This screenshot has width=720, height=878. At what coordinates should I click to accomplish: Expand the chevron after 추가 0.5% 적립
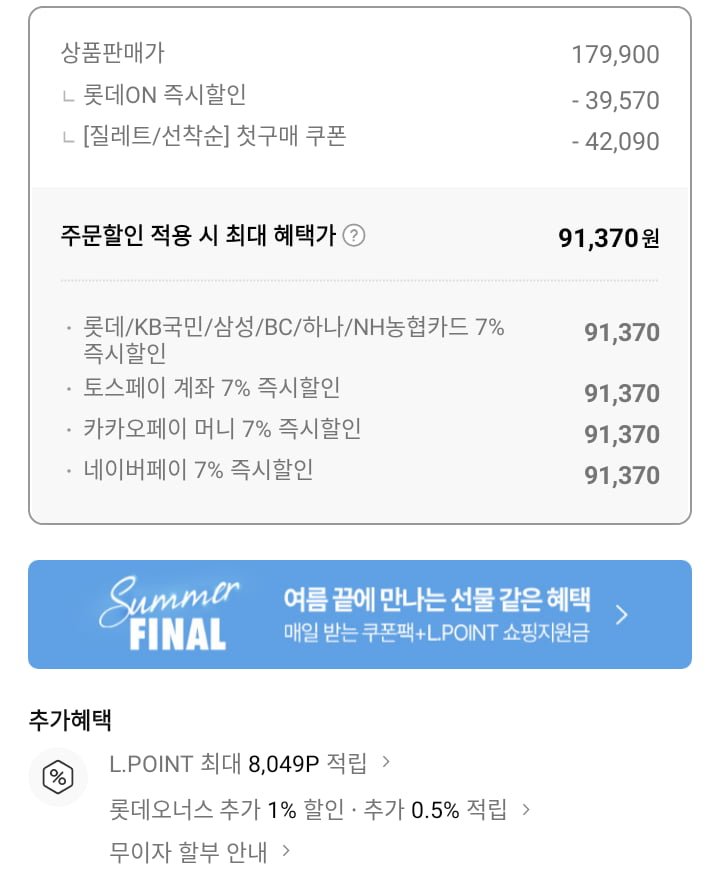coord(526,808)
